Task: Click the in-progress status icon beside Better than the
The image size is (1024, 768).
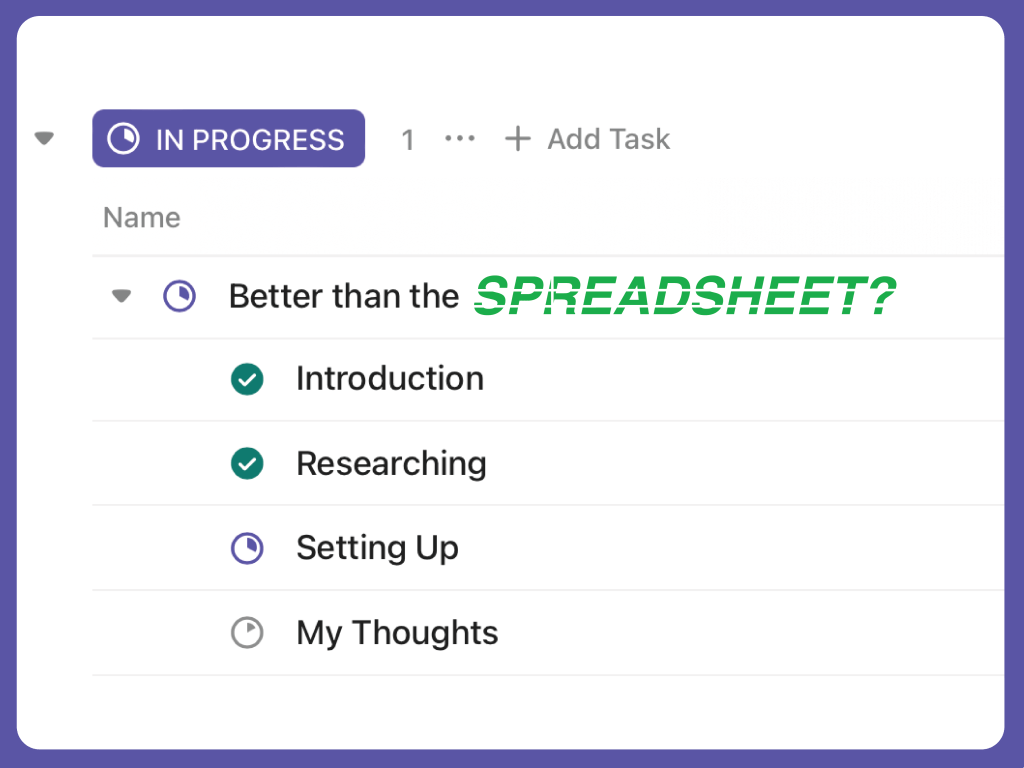Action: tap(180, 296)
